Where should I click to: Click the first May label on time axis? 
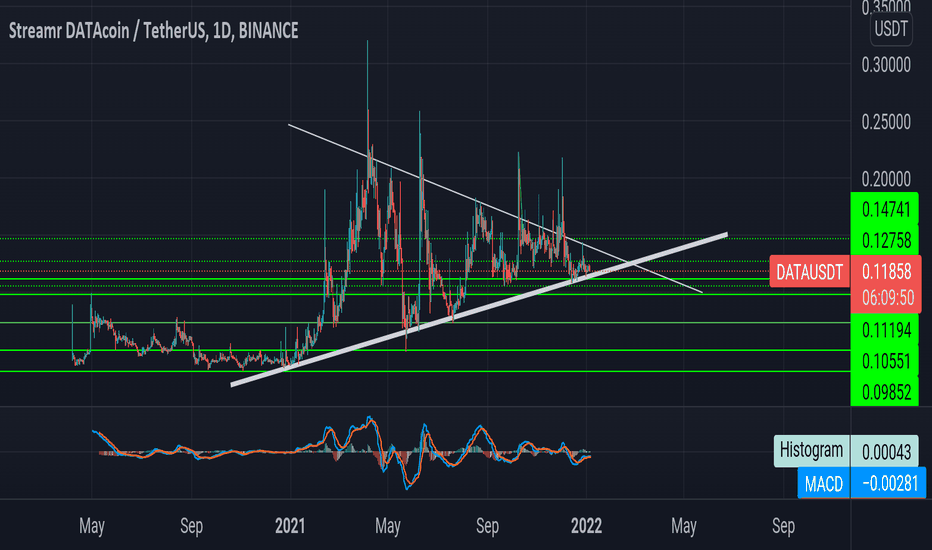point(92,526)
